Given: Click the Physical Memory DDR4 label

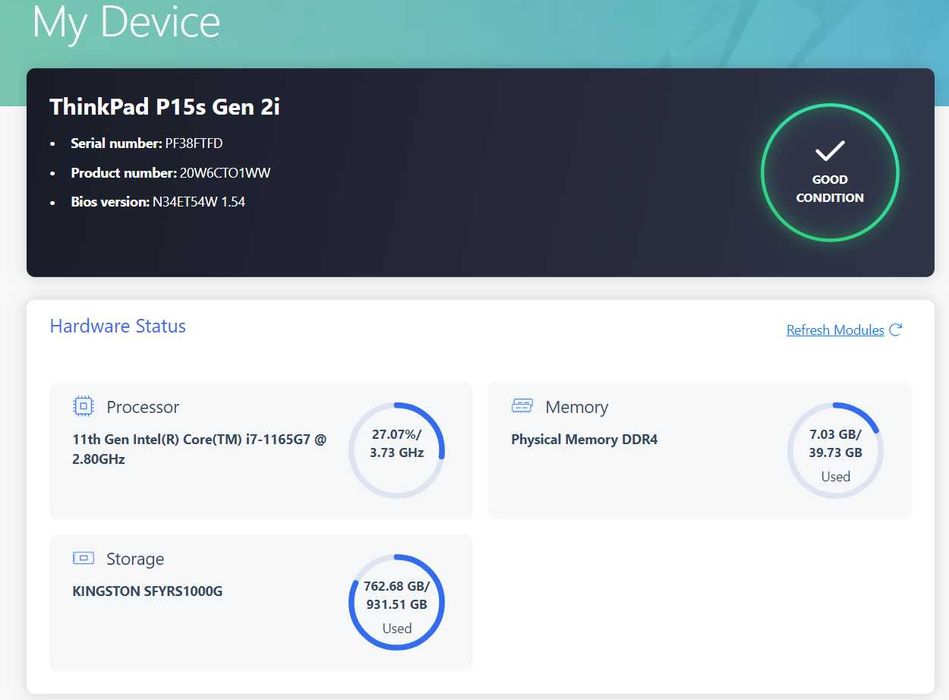Looking at the screenshot, I should coord(584,439).
